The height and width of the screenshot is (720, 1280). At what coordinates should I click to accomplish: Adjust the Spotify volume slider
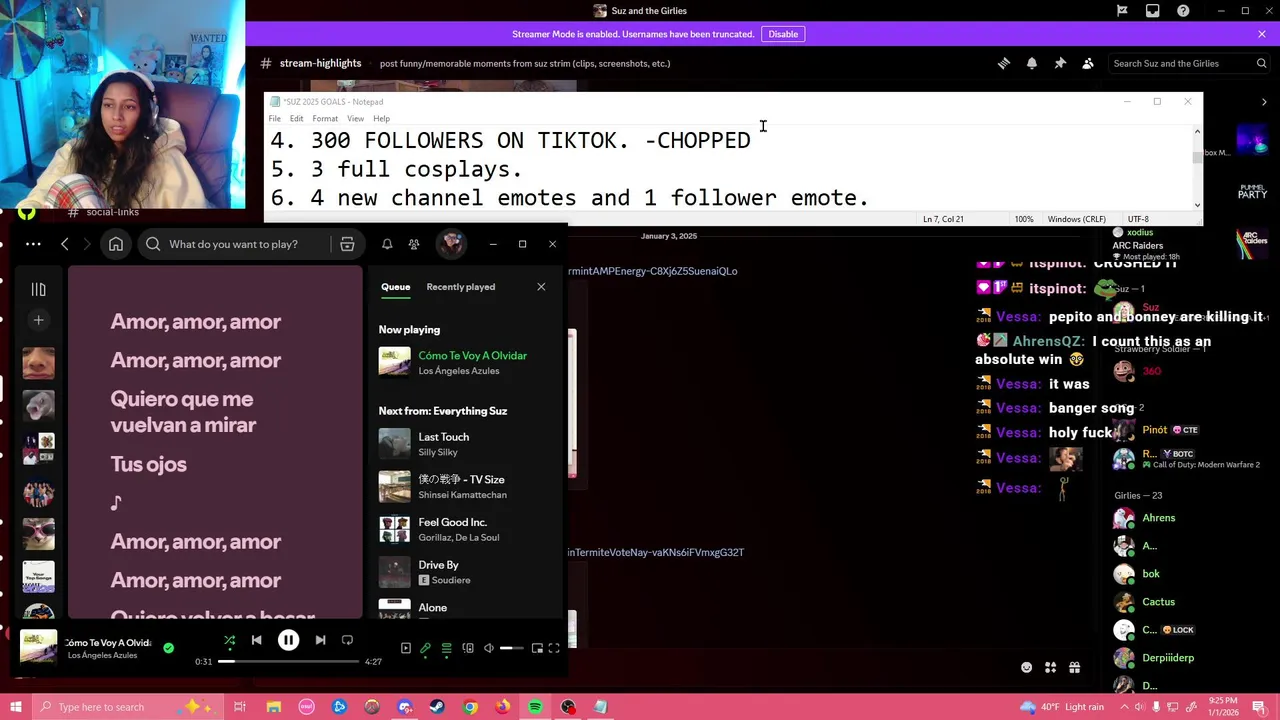pos(511,648)
